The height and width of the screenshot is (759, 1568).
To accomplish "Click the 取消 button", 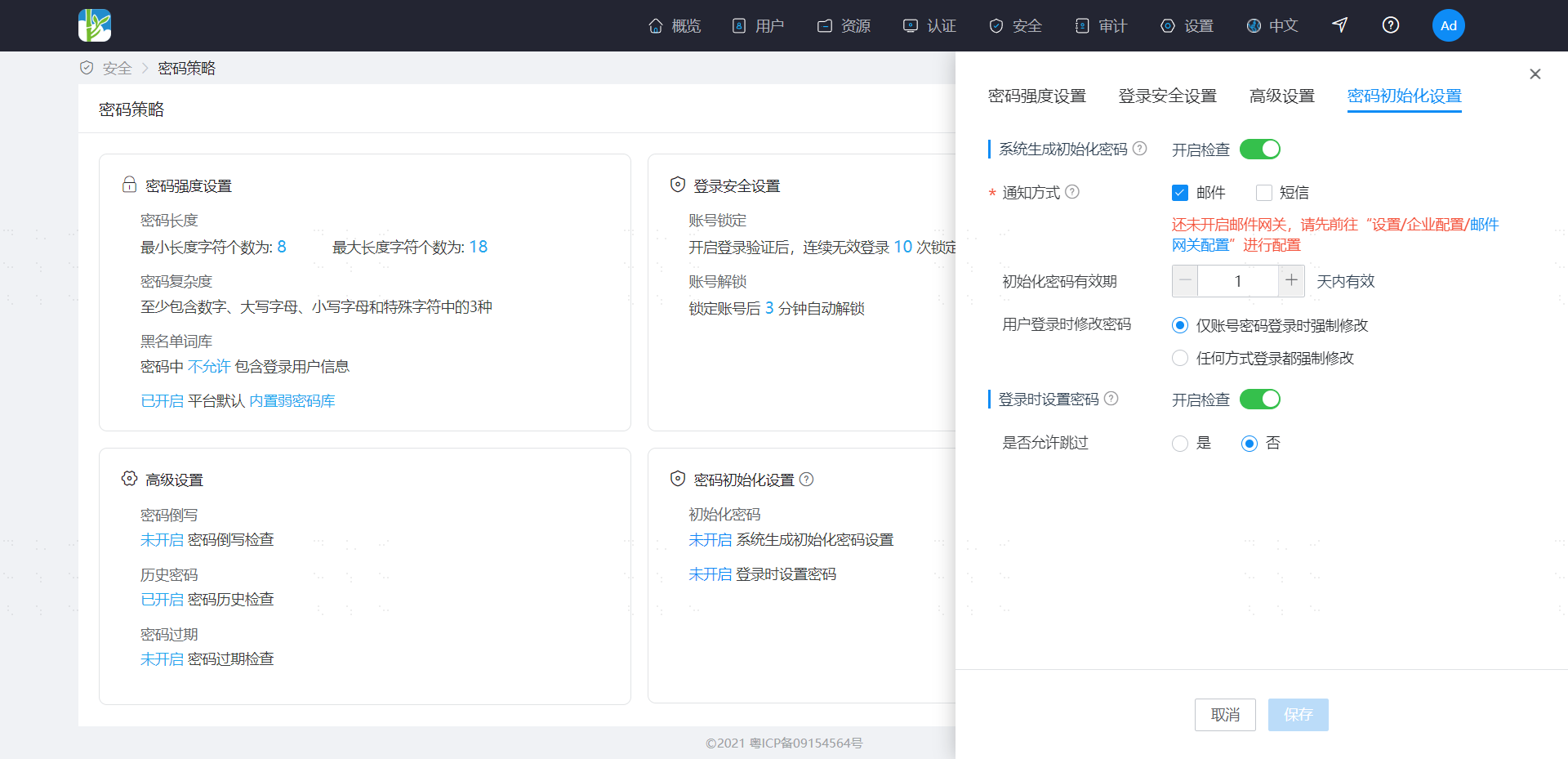I will [x=1225, y=715].
